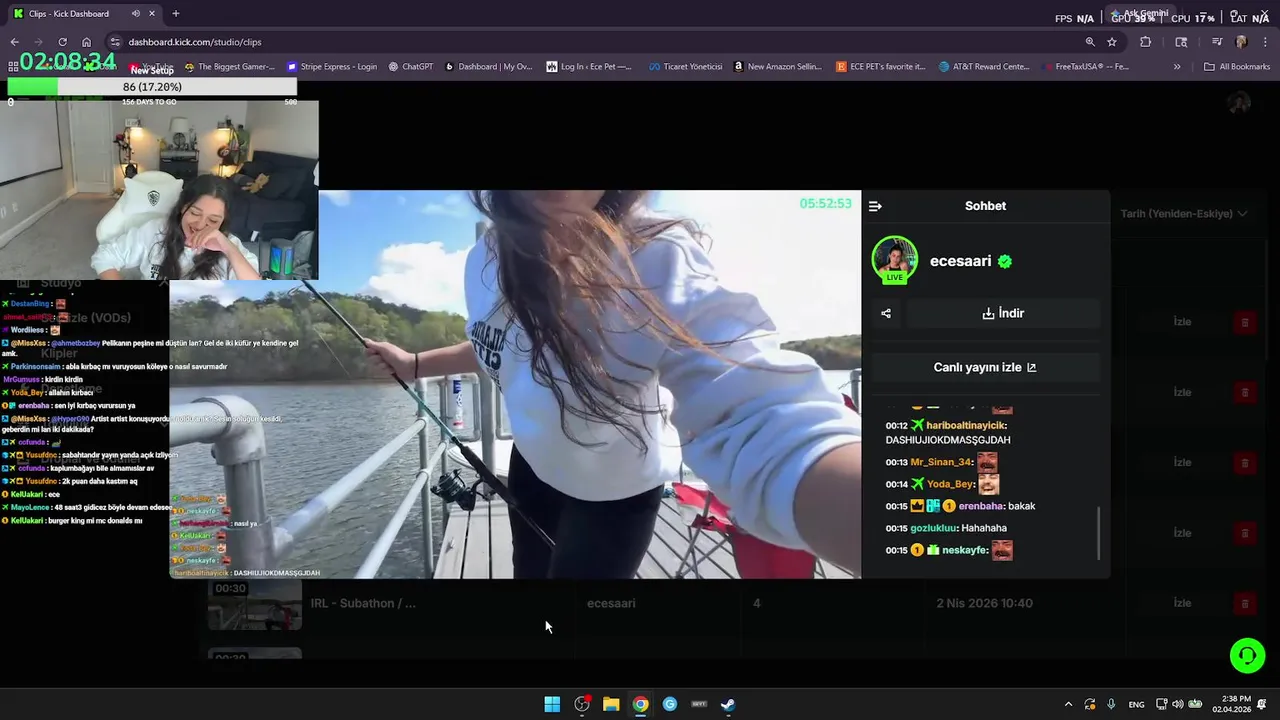Open Steam from the taskbar

(x=728, y=704)
